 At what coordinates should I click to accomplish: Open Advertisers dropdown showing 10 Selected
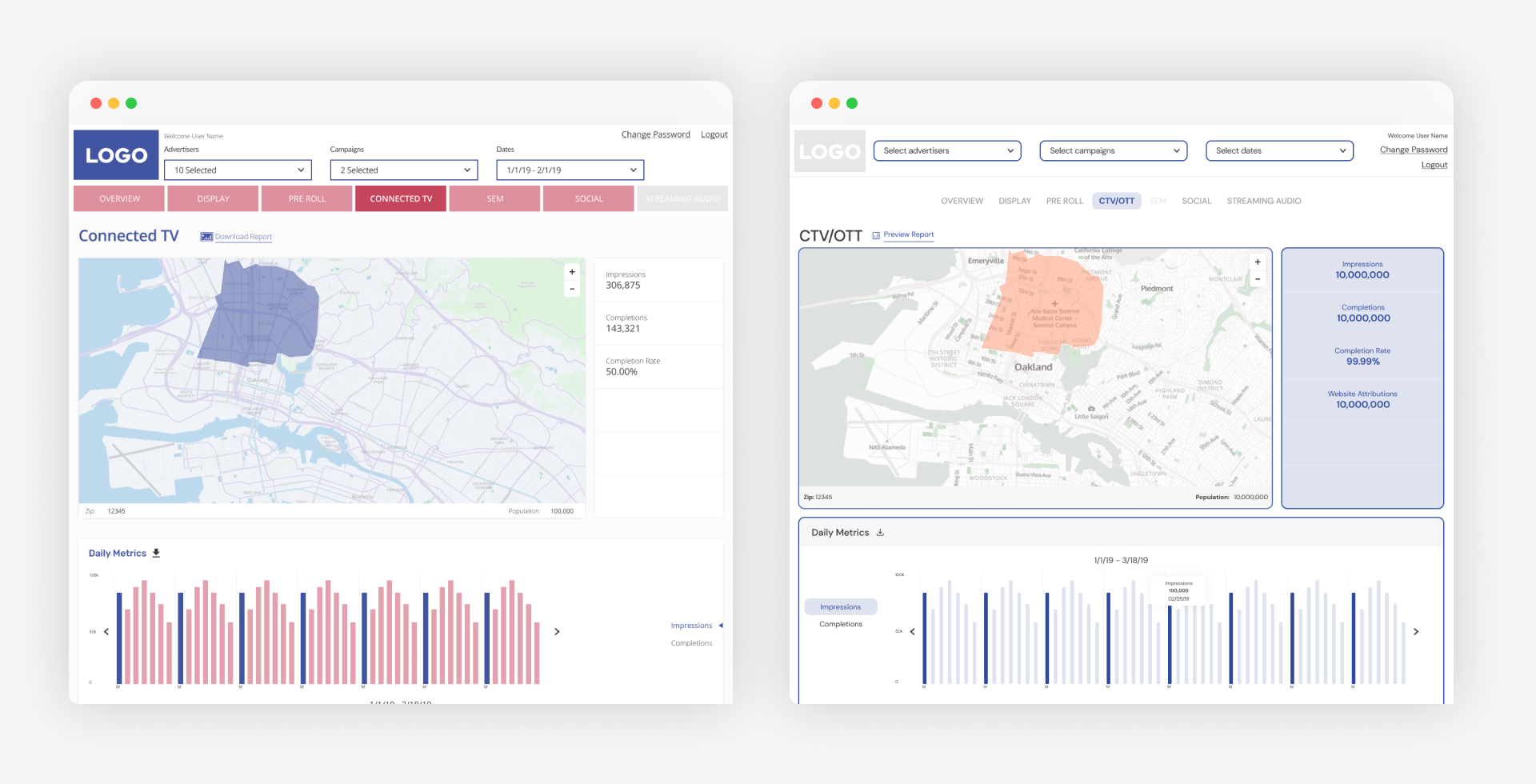coord(238,170)
